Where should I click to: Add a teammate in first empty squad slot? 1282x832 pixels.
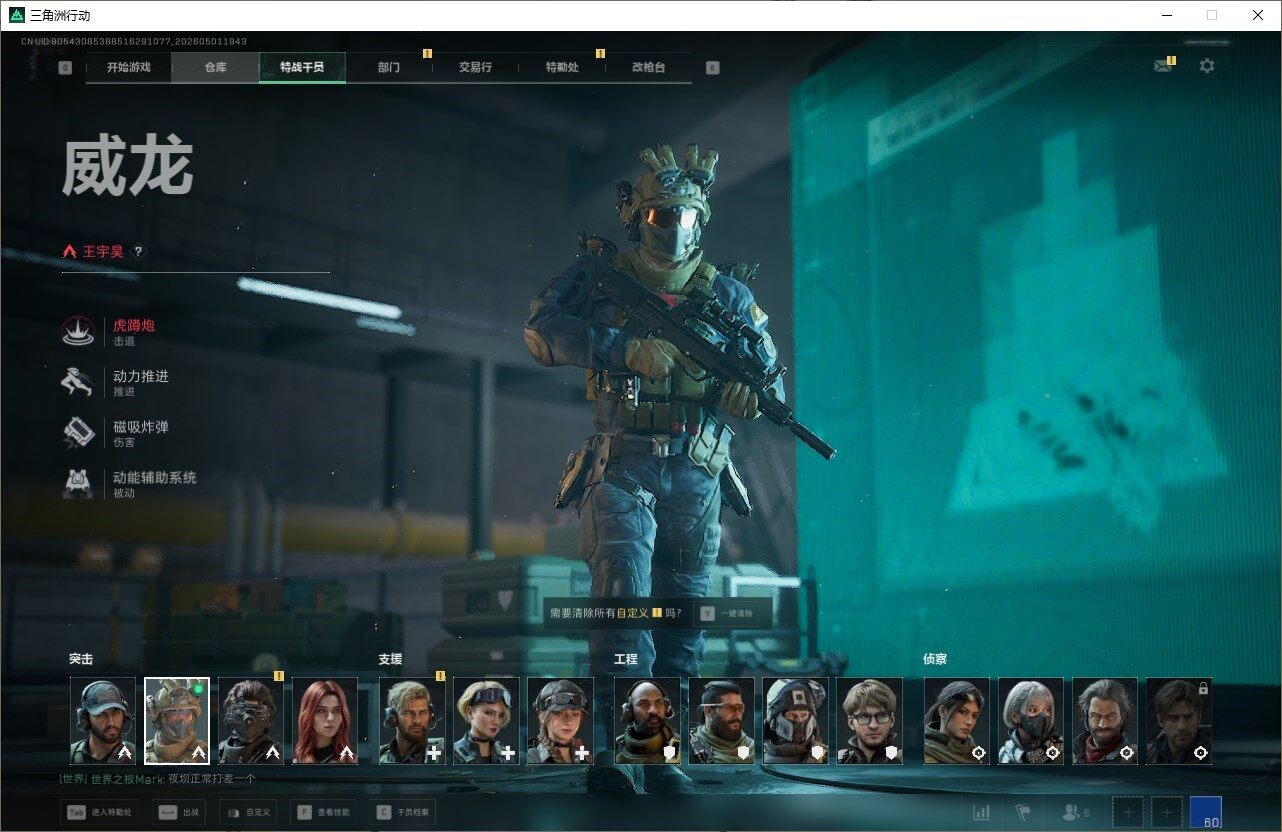click(1128, 813)
